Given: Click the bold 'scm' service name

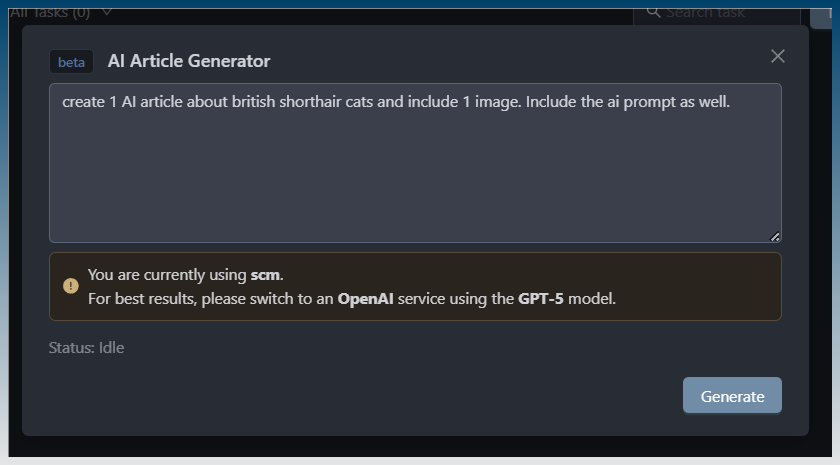Looking at the screenshot, I should 266,275.
